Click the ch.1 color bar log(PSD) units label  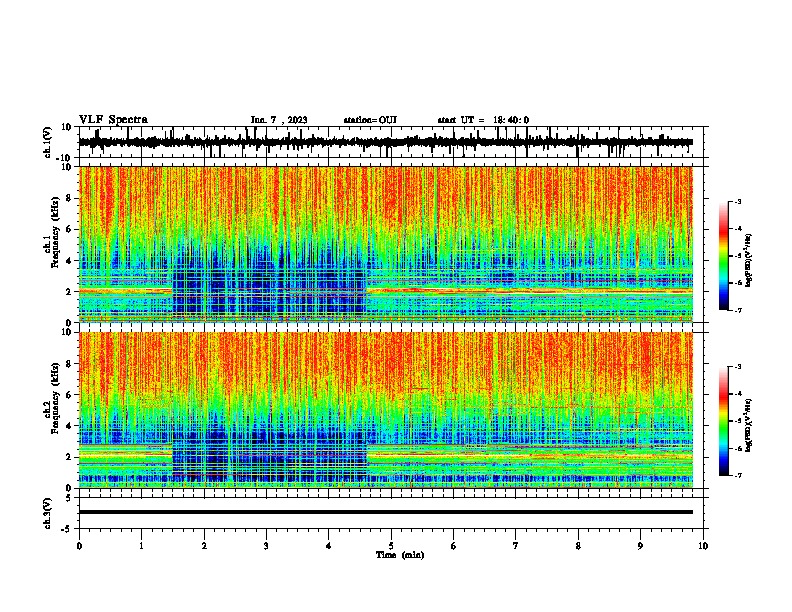pyautogui.click(x=748, y=260)
